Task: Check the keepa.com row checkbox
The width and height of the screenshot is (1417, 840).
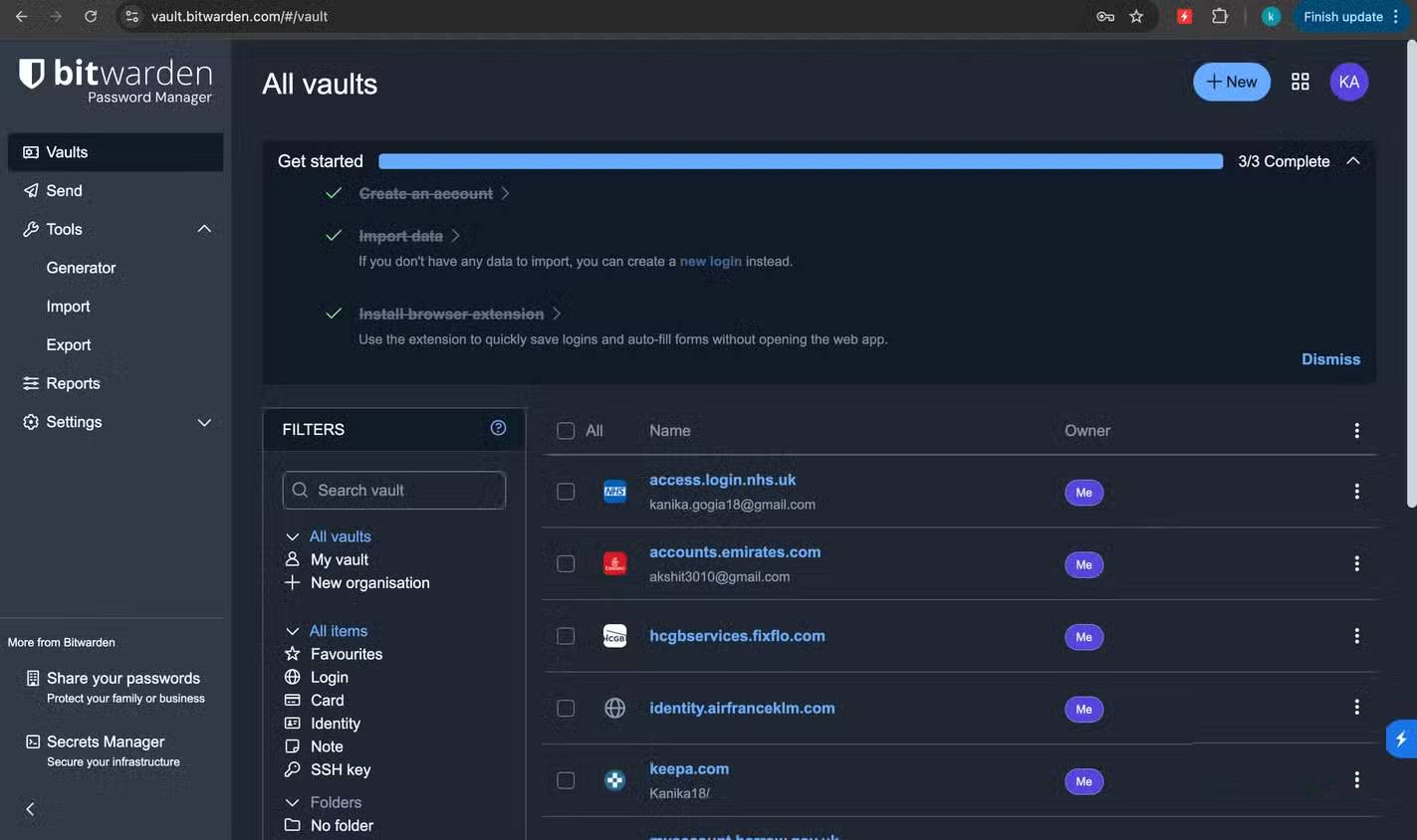Action: pyautogui.click(x=566, y=780)
